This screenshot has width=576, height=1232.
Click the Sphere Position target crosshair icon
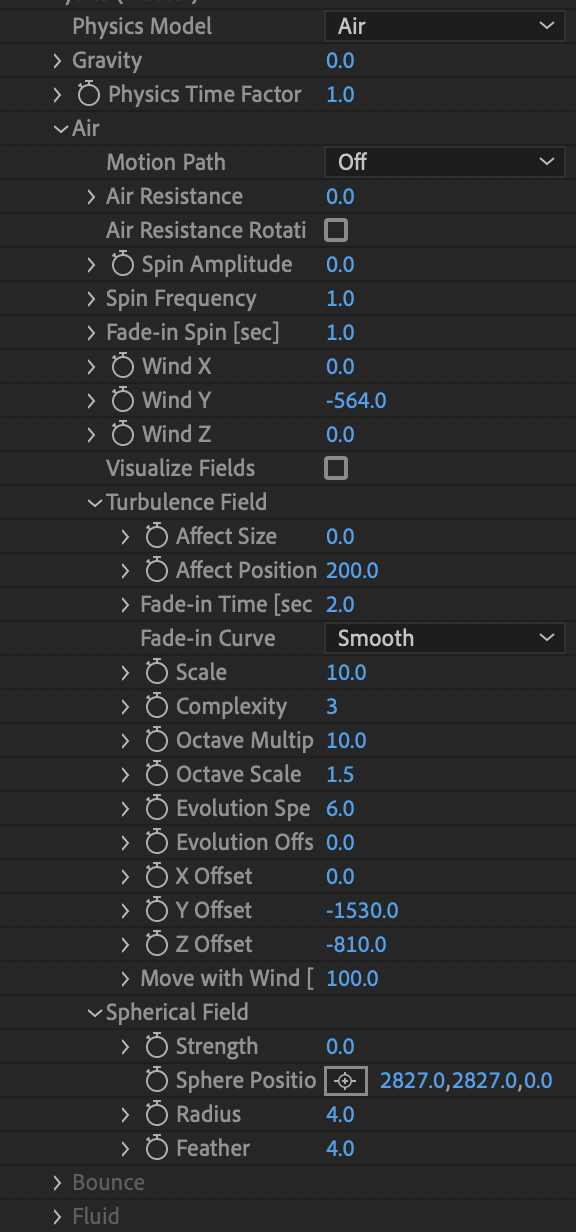pyautogui.click(x=345, y=1080)
